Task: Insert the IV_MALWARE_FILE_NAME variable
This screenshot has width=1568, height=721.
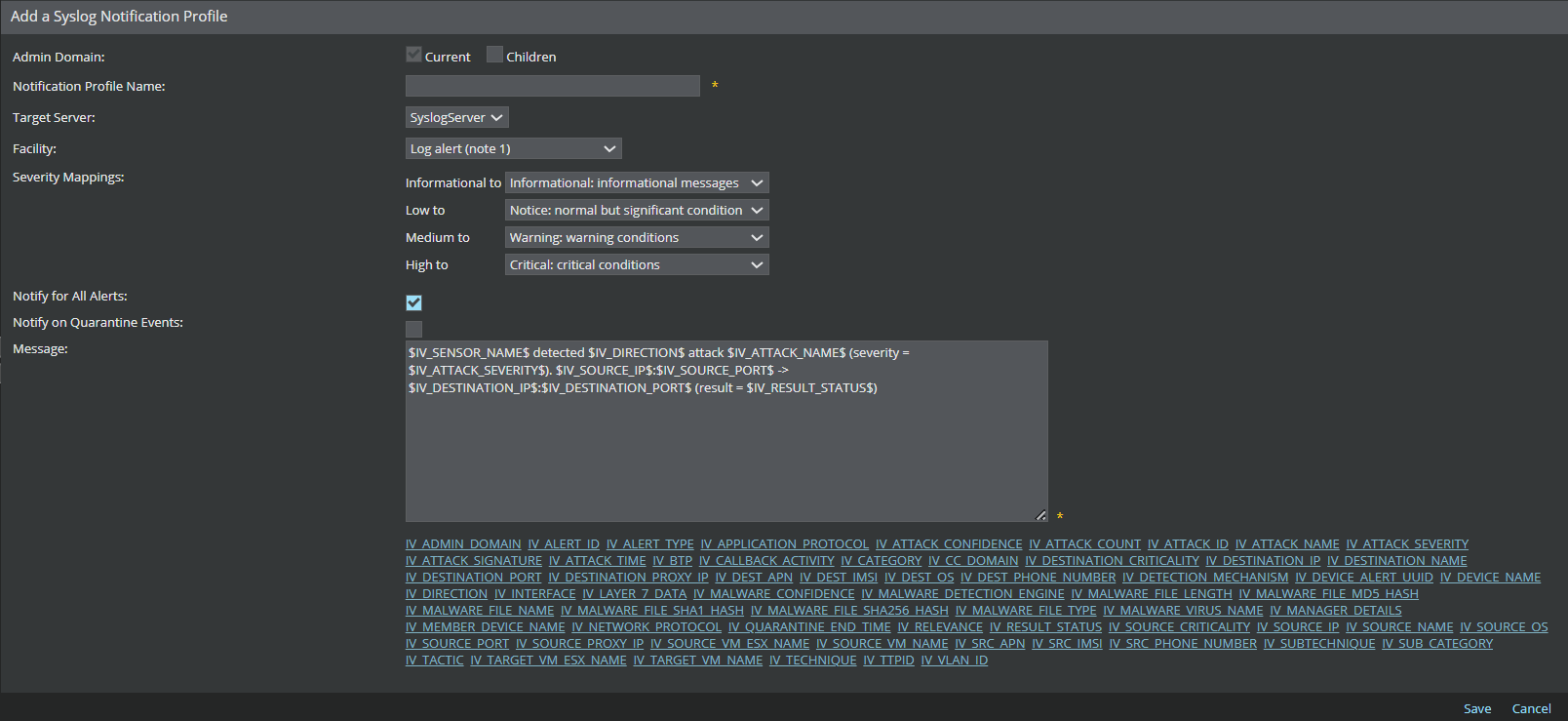Action: point(480,611)
